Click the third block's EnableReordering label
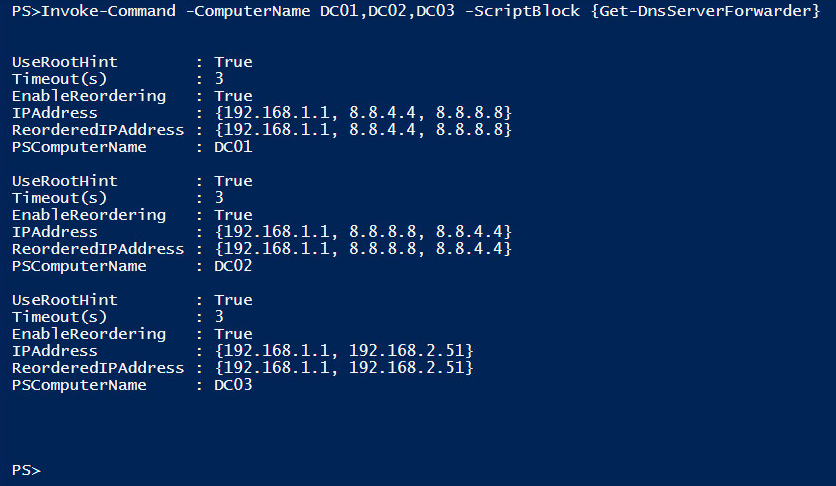The image size is (836, 486). (x=89, y=334)
